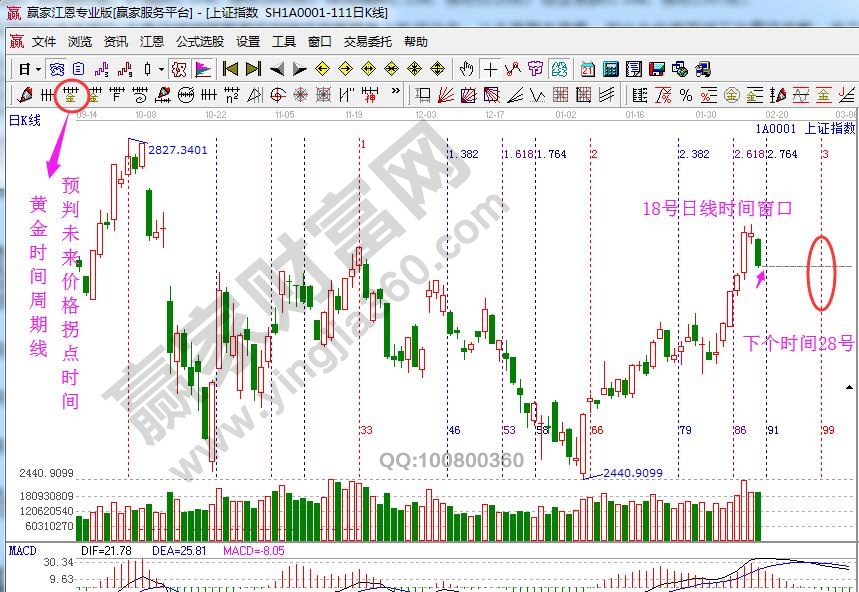The width and height of the screenshot is (859, 592).
Task: Activate the crosshair cursor tool
Action: (490, 69)
